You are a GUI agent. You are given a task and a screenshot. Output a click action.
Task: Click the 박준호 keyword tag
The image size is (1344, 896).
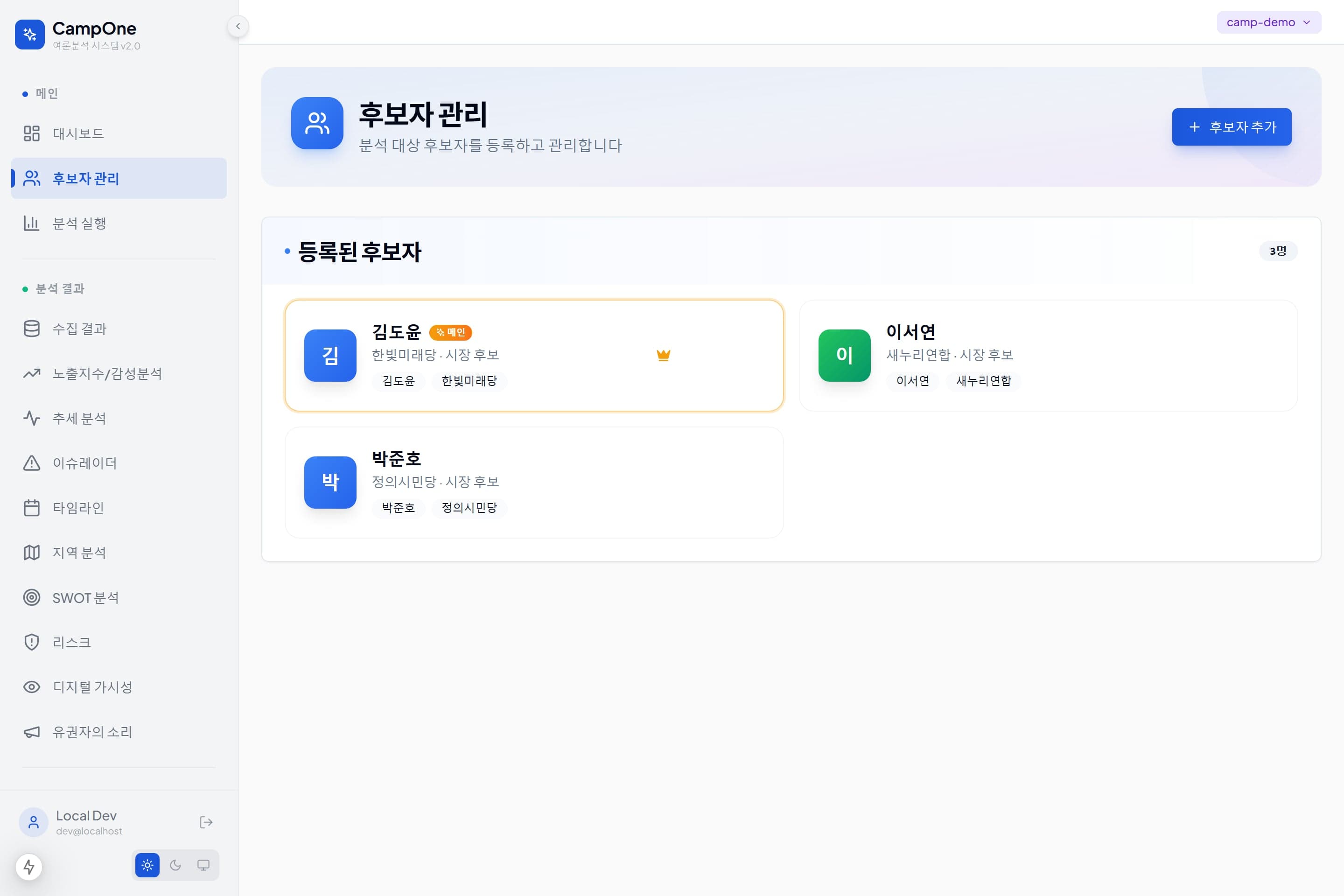click(x=398, y=507)
